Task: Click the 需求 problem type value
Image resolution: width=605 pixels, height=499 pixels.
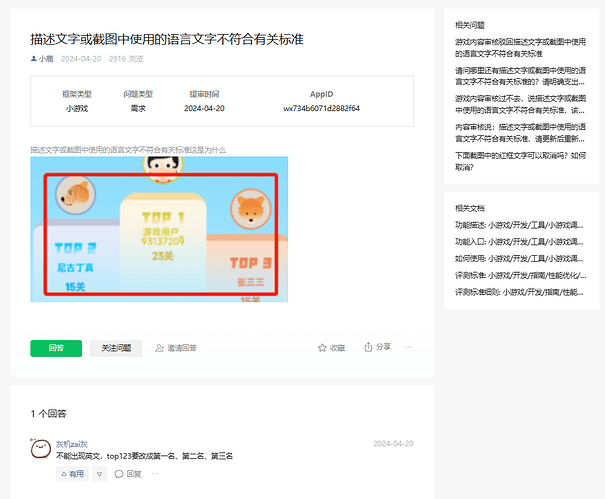Action: [x=138, y=108]
